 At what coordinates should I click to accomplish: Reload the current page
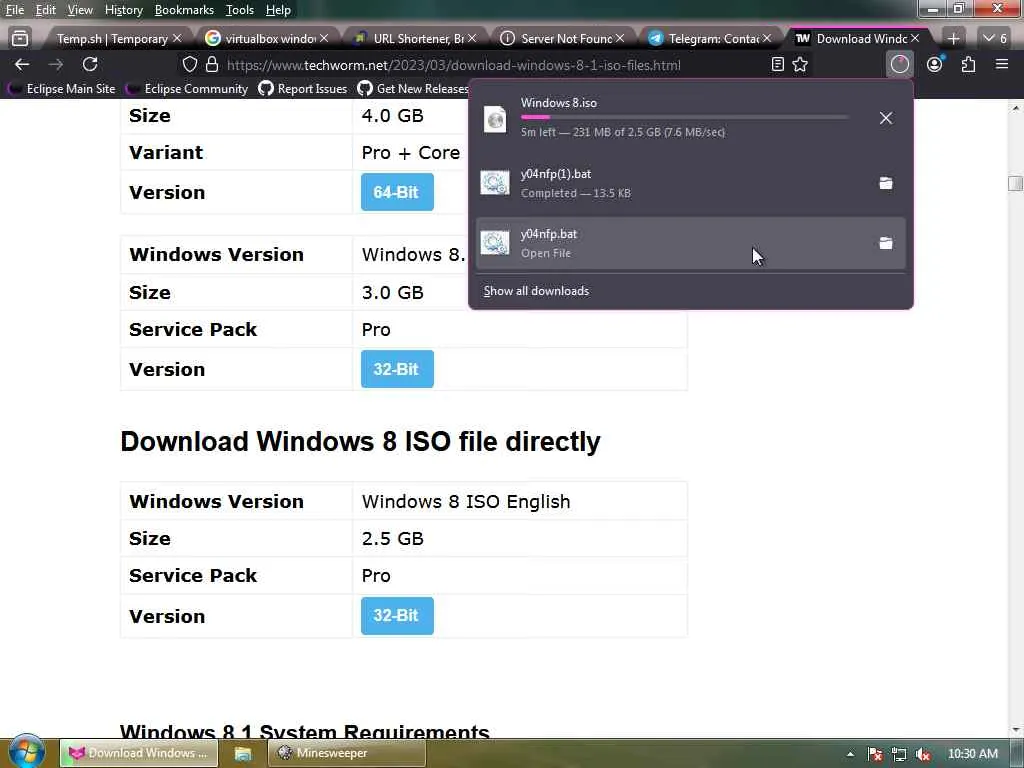pyautogui.click(x=90, y=64)
